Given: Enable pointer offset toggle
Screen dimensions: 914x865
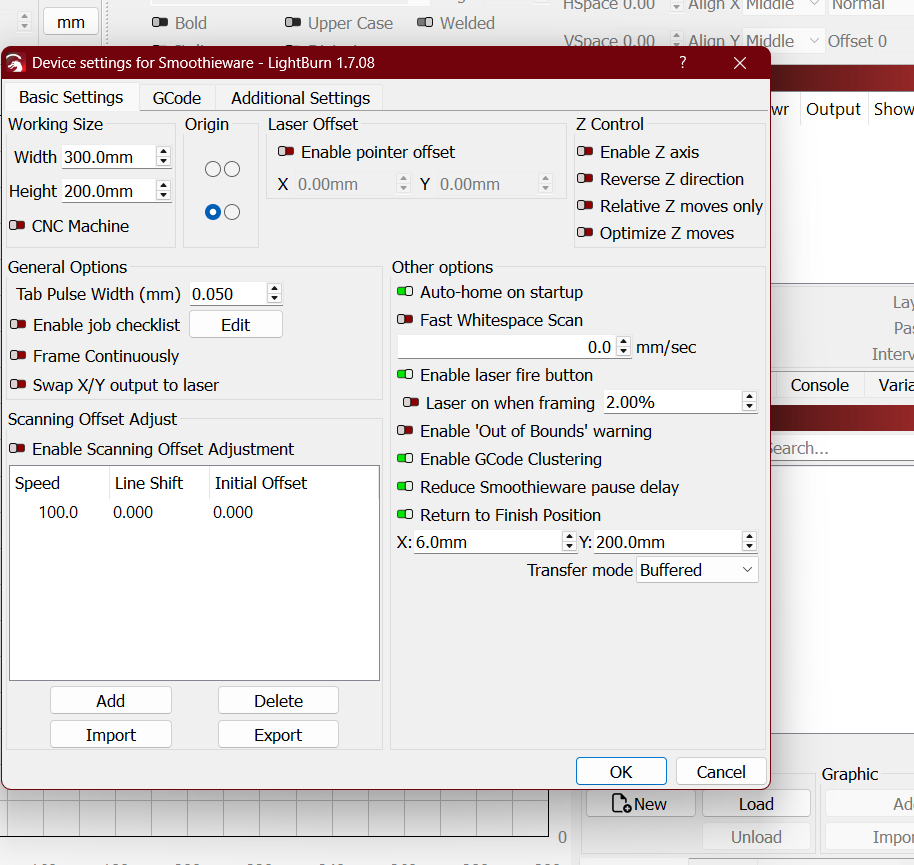Looking at the screenshot, I should (286, 152).
